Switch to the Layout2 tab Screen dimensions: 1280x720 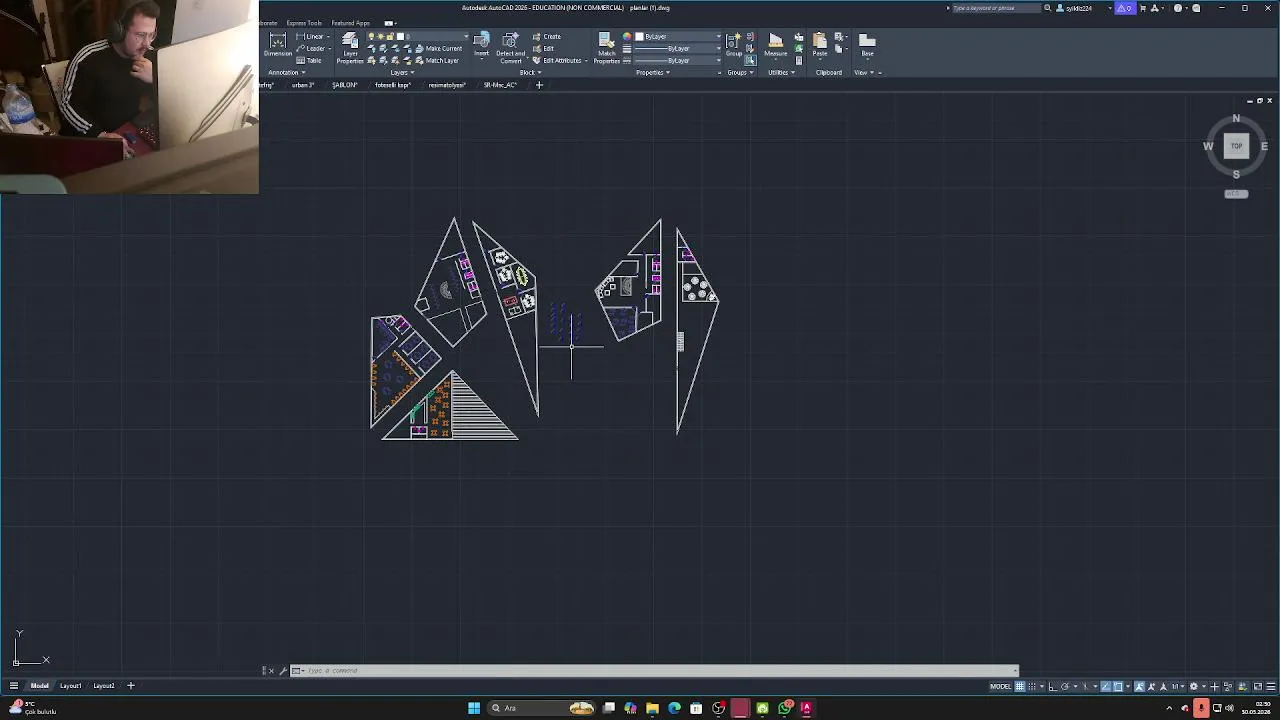pyautogui.click(x=103, y=686)
